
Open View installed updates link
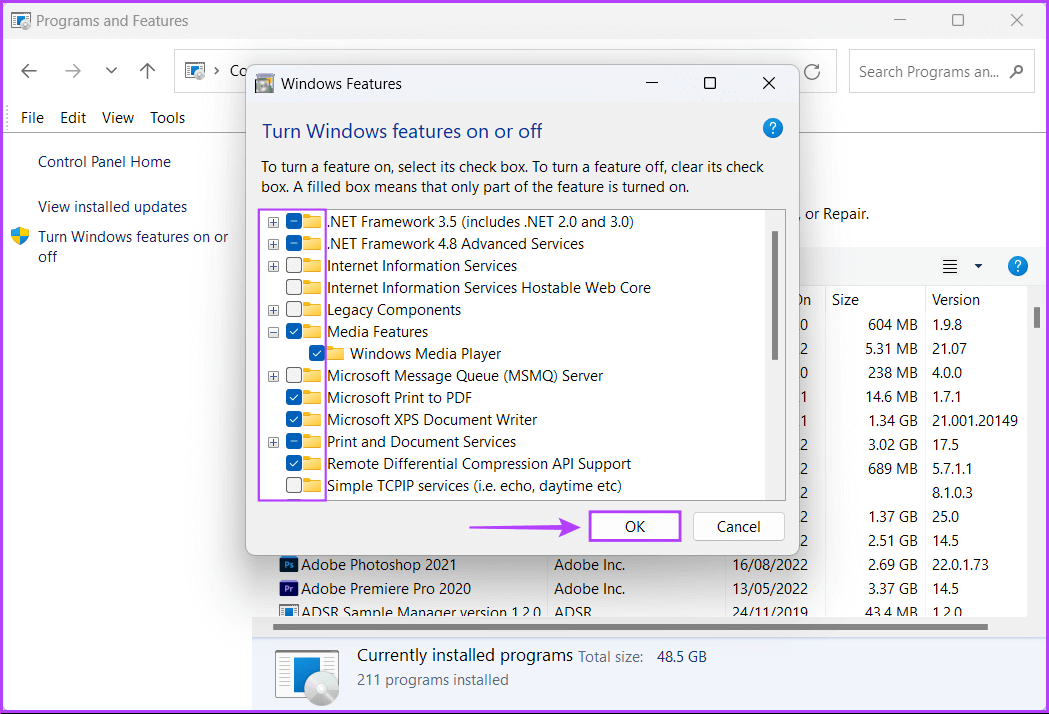coord(112,207)
